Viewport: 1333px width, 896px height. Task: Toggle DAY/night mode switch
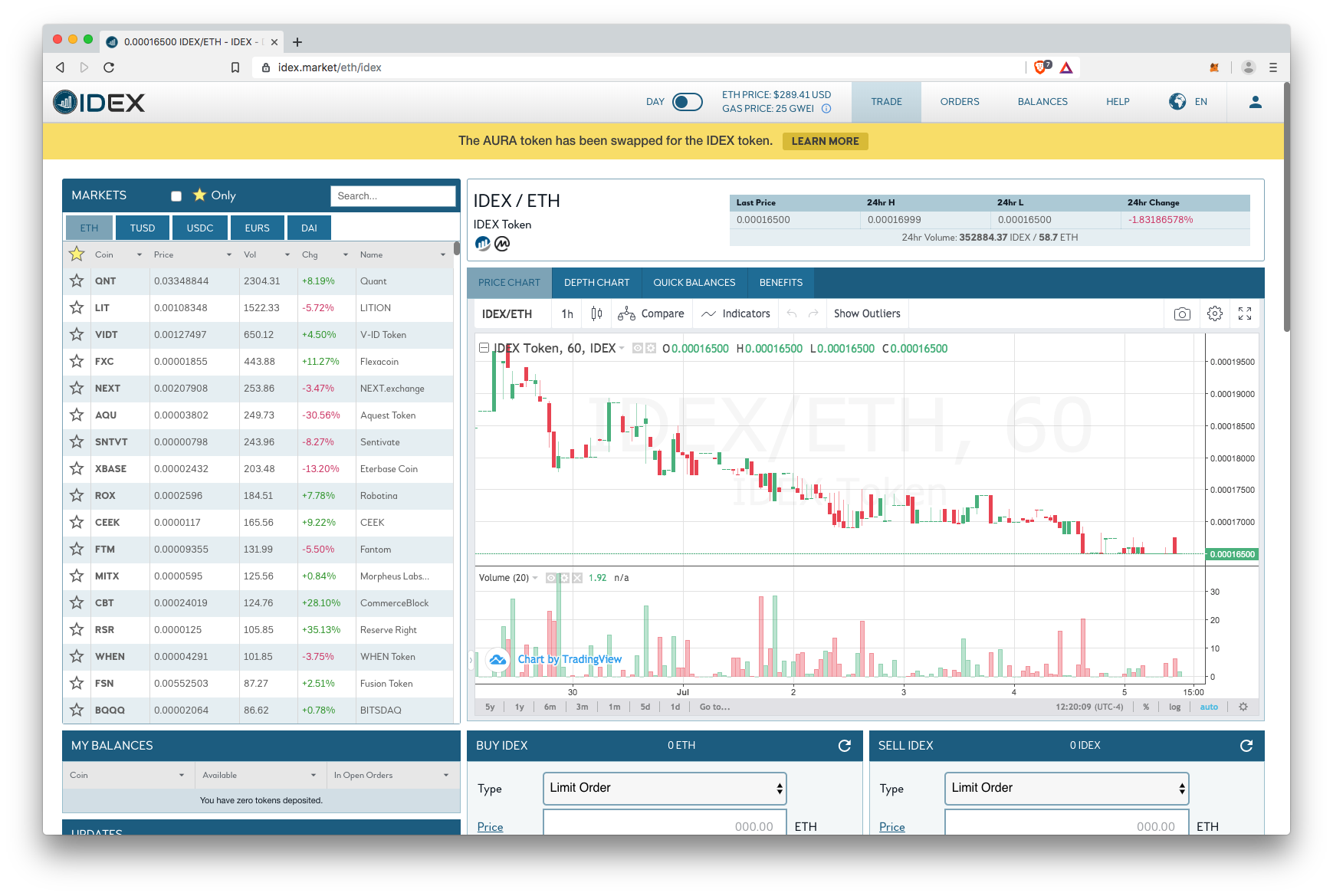coord(687,102)
